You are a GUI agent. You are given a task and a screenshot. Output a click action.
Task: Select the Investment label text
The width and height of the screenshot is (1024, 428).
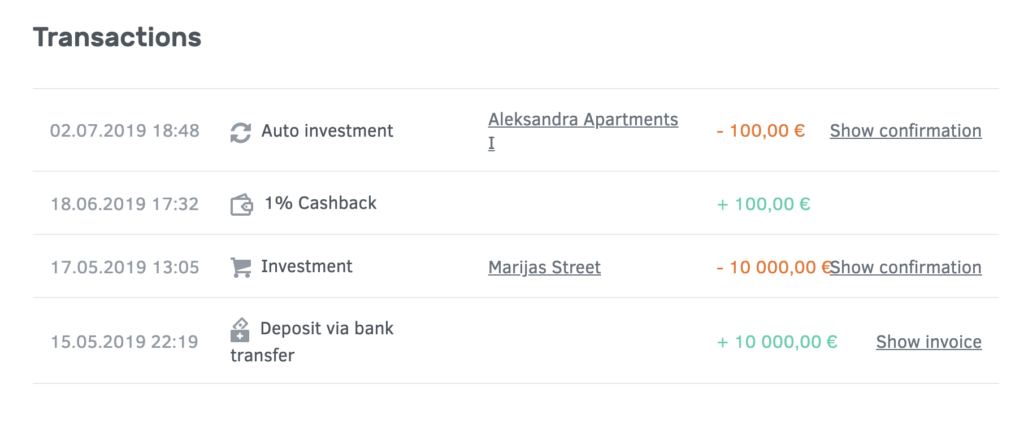(306, 267)
